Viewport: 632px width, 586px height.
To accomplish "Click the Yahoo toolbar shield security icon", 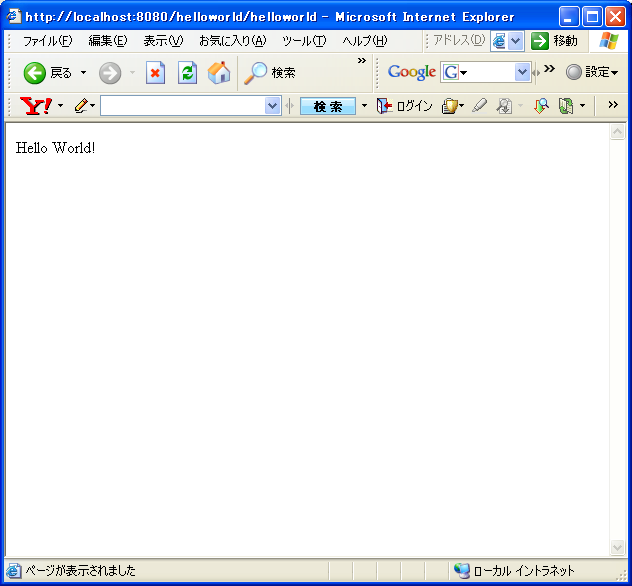I will [450, 106].
